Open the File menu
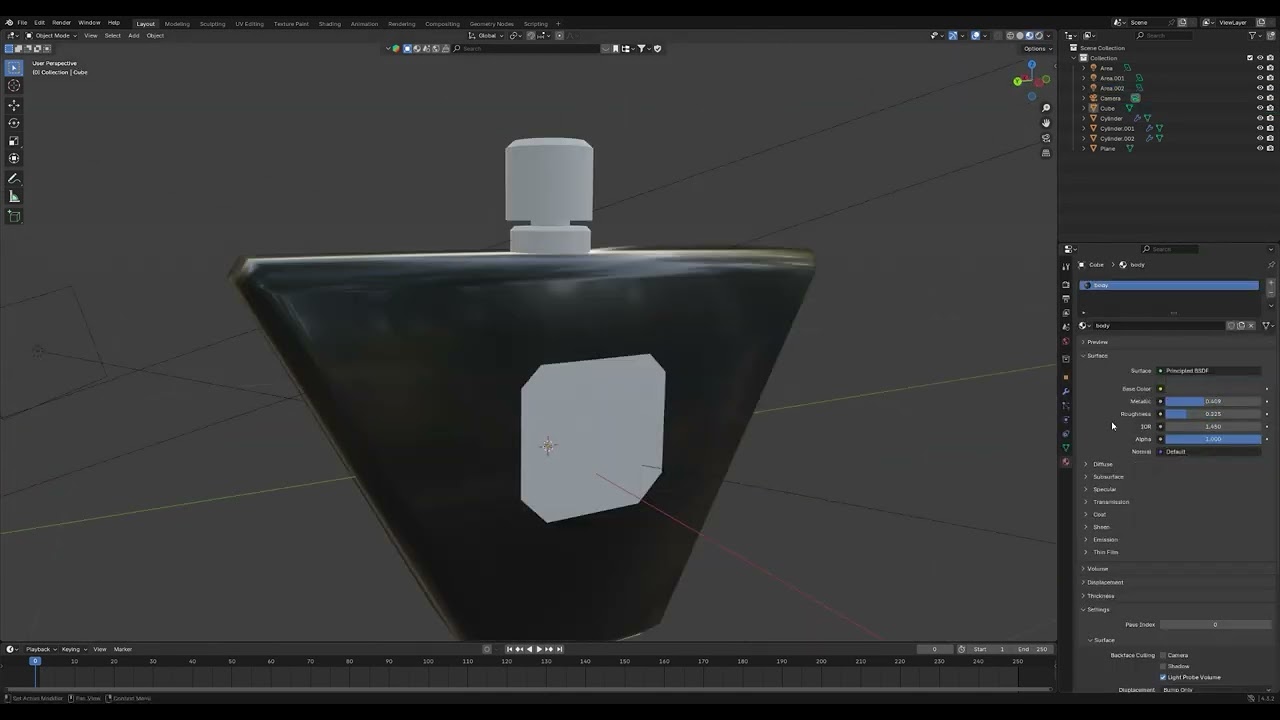Image resolution: width=1280 pixels, height=720 pixels. (22, 22)
